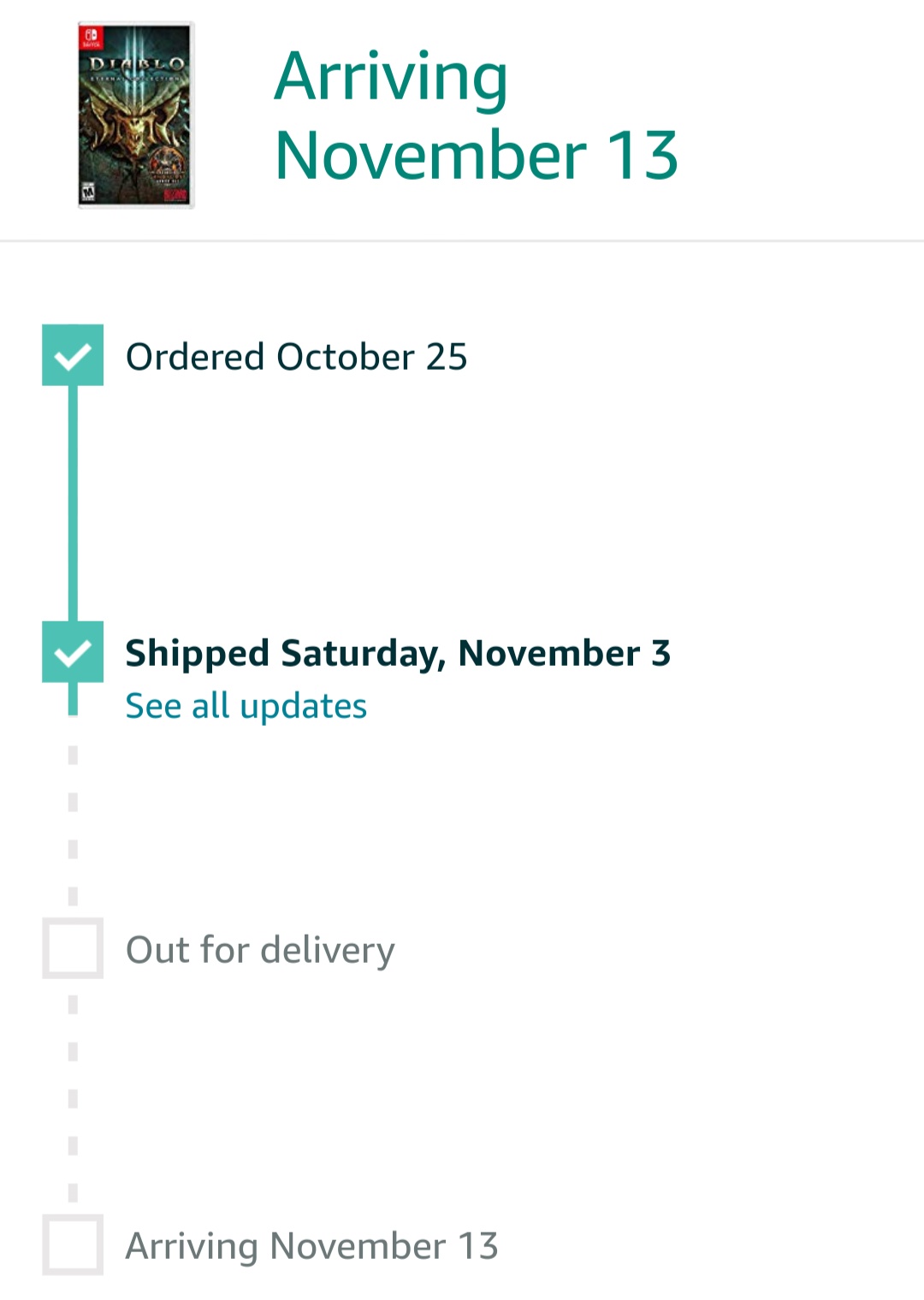Click dashed line between Shipped and Out for delivery
924x1300 pixels.
click(73, 826)
